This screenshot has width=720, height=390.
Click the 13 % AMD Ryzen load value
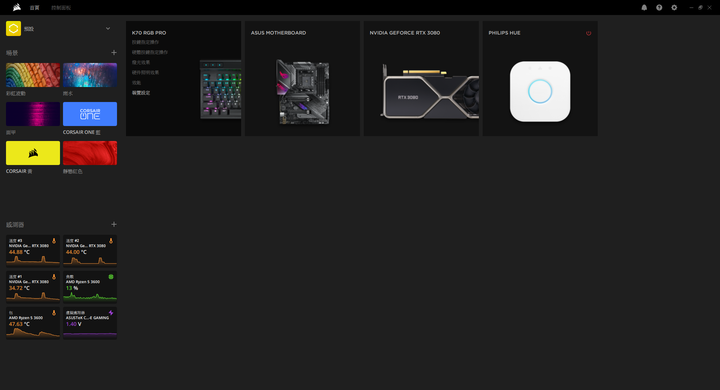coord(72,288)
